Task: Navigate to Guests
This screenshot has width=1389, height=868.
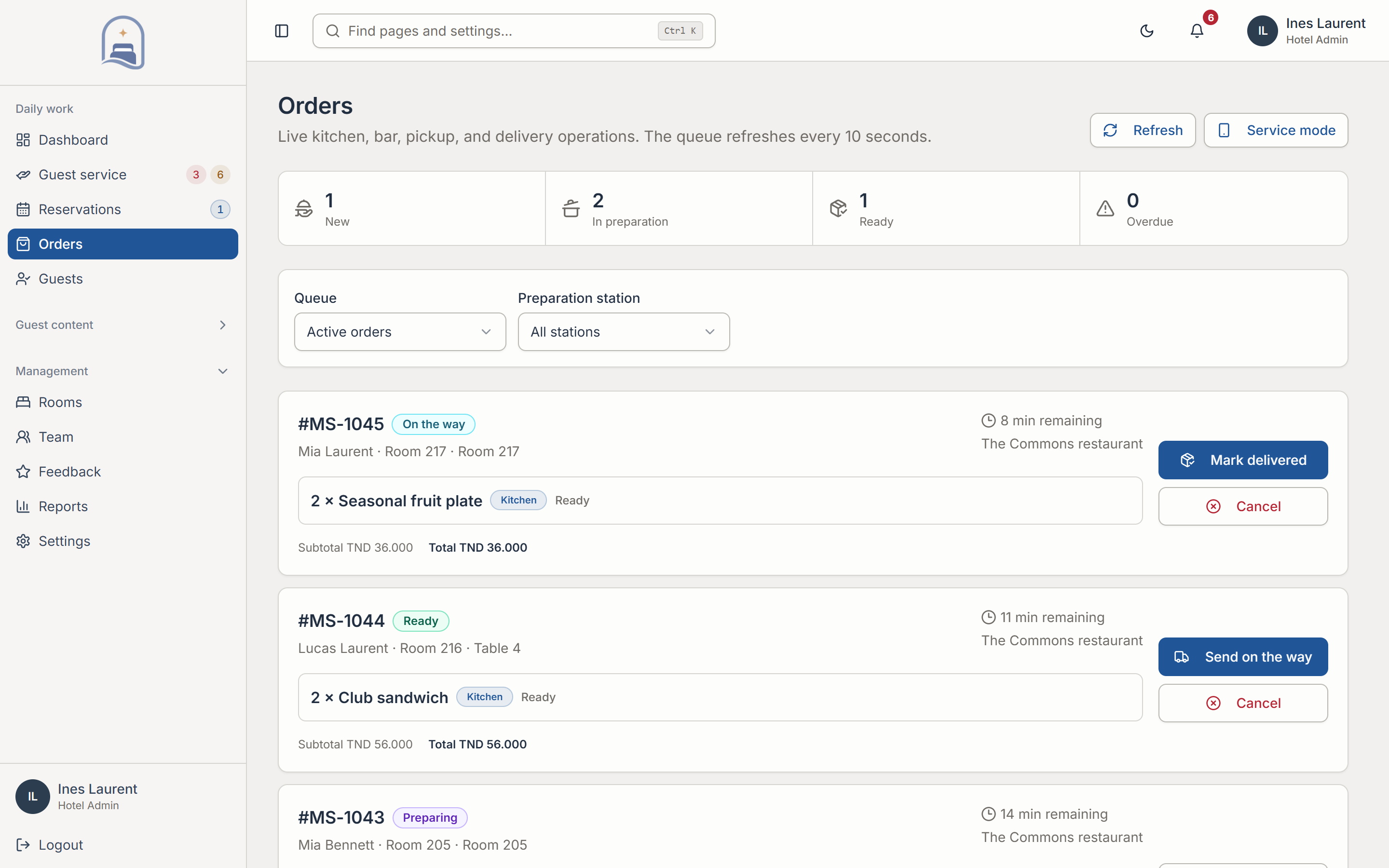Action: [123, 279]
